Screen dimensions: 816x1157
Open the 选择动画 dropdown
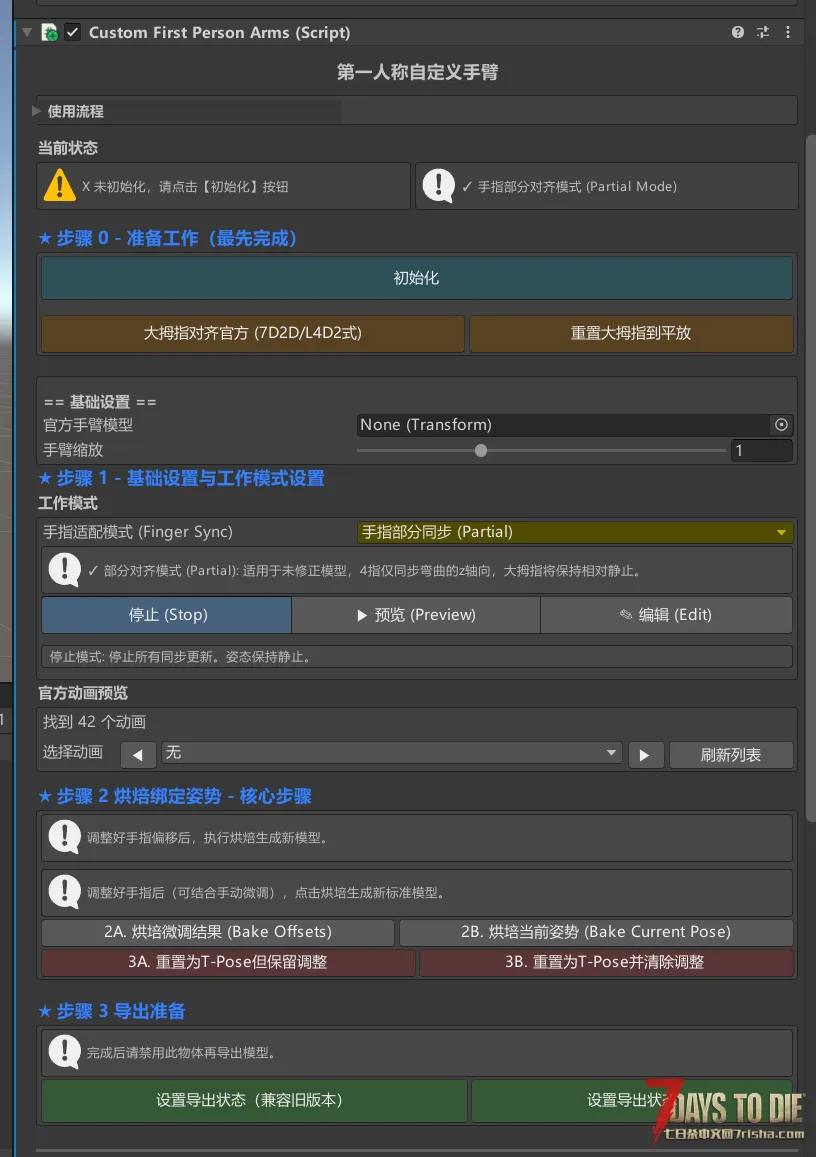pos(391,753)
